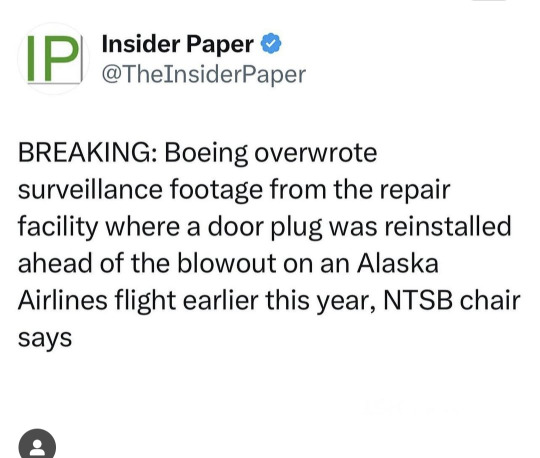The width and height of the screenshot is (540, 458).
Task: Click the word Alaska in the tweet
Action: click(397, 263)
